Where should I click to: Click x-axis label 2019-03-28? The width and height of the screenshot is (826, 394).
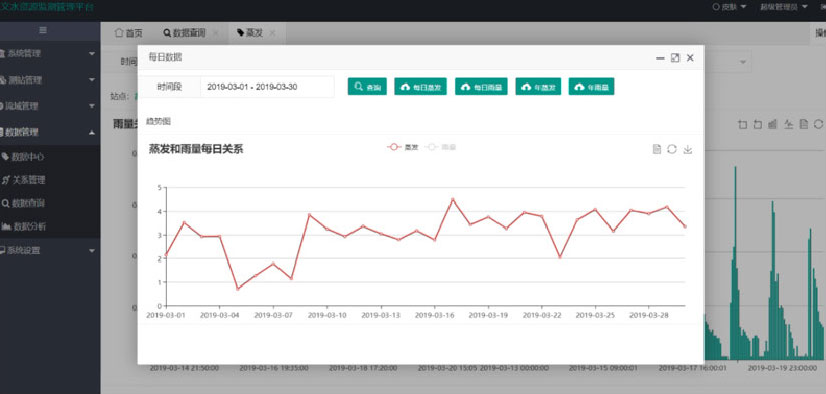[x=649, y=315]
